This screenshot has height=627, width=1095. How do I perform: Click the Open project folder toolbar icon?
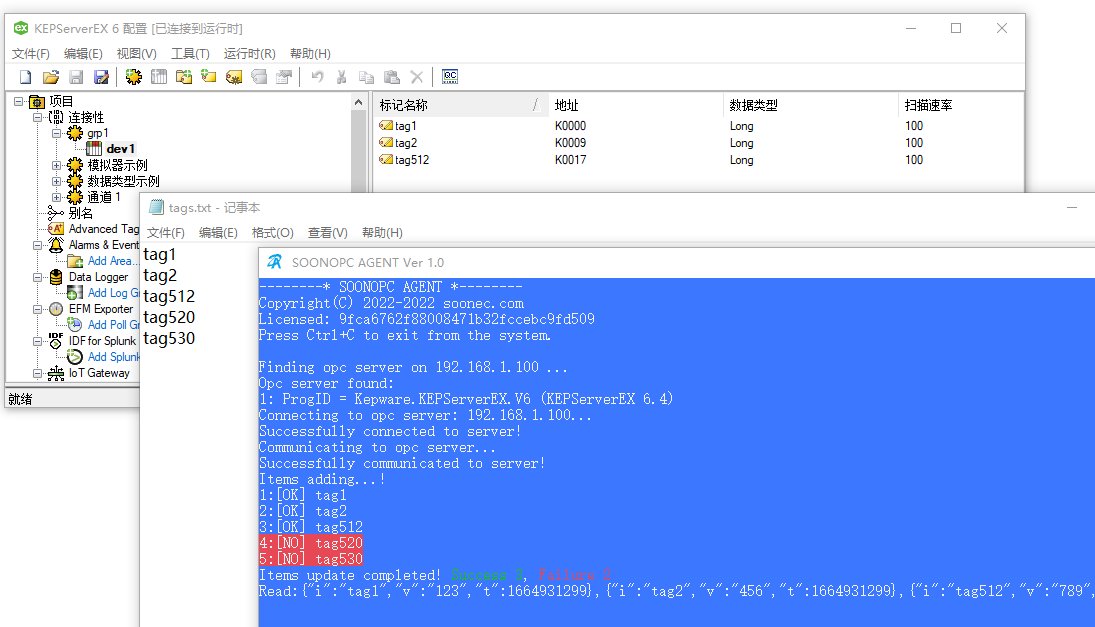click(51, 77)
